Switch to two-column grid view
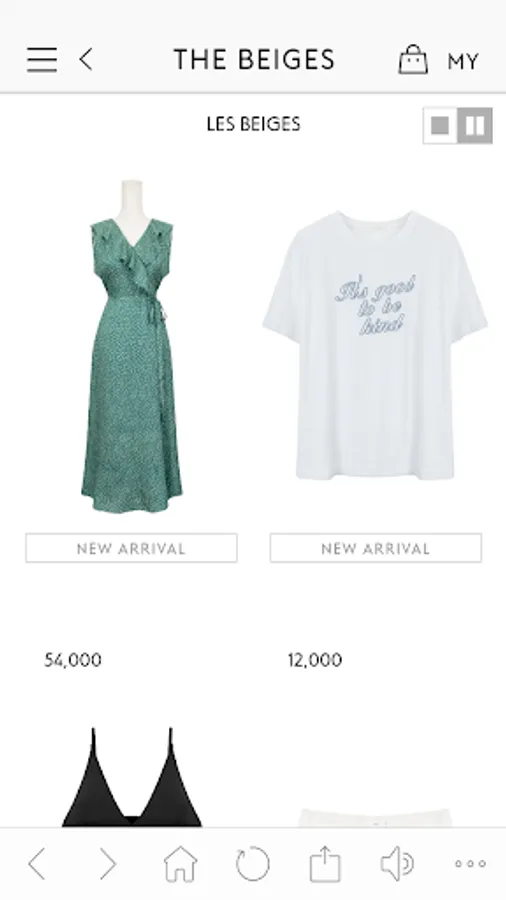 click(x=475, y=125)
